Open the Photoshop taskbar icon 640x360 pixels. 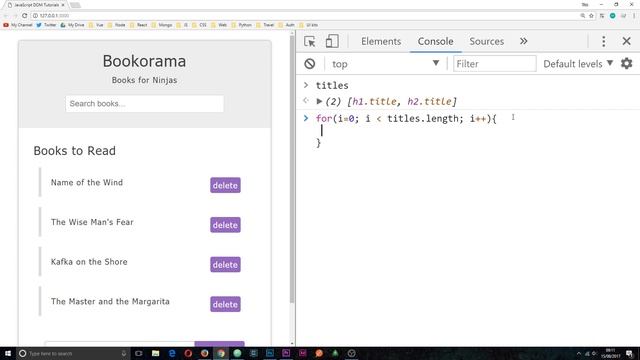(270, 353)
